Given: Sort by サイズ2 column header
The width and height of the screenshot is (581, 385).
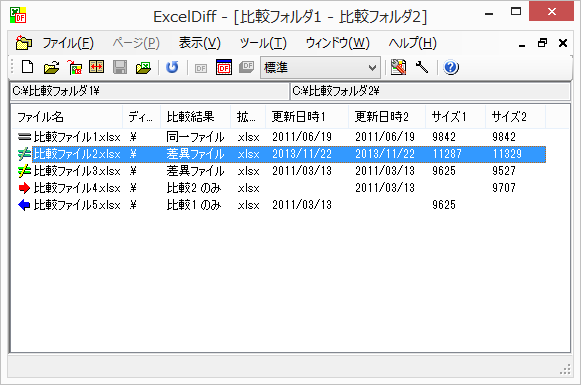Looking at the screenshot, I should 516,117.
